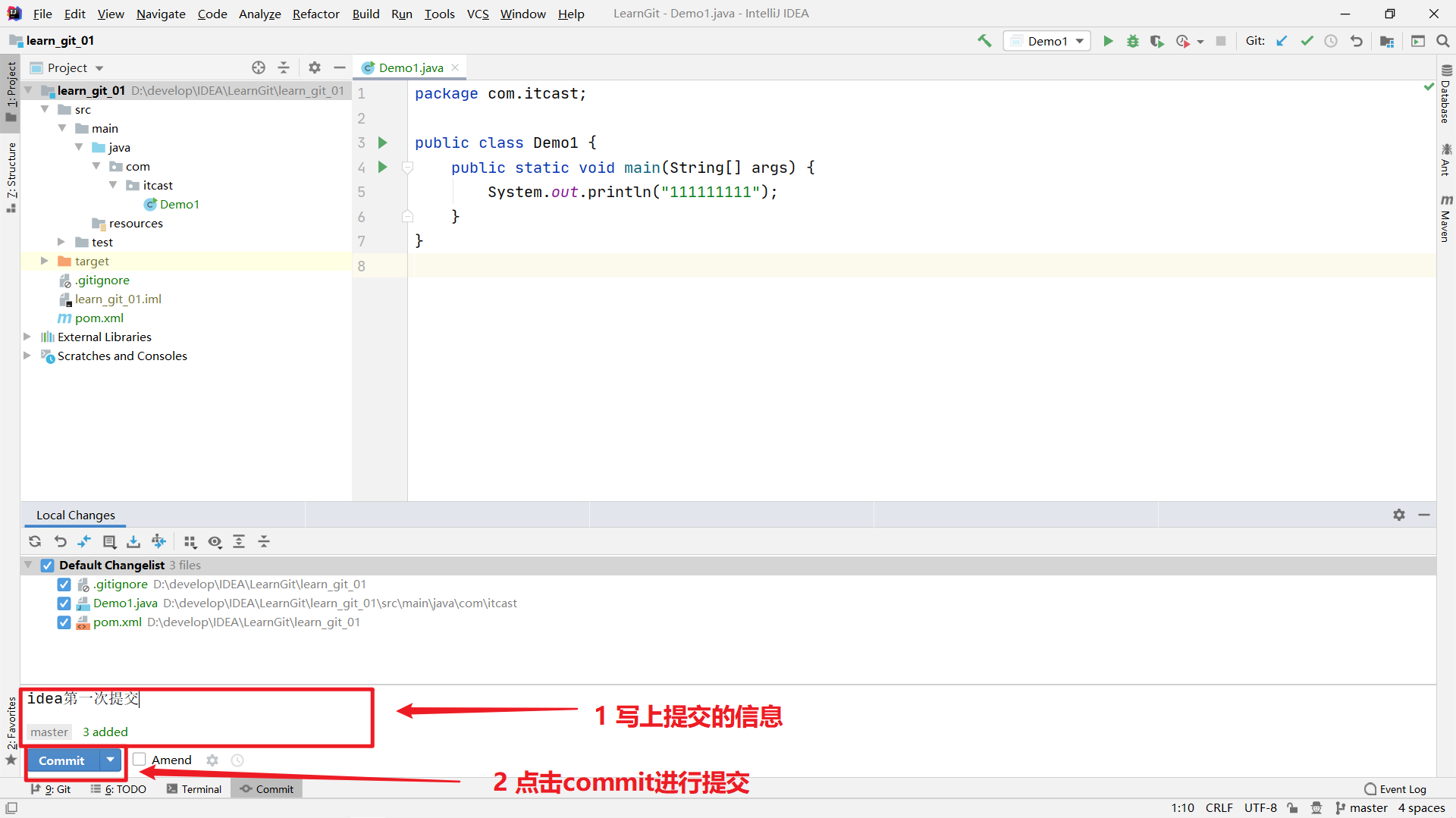
Task: Click the blue Commit button
Action: (x=62, y=760)
